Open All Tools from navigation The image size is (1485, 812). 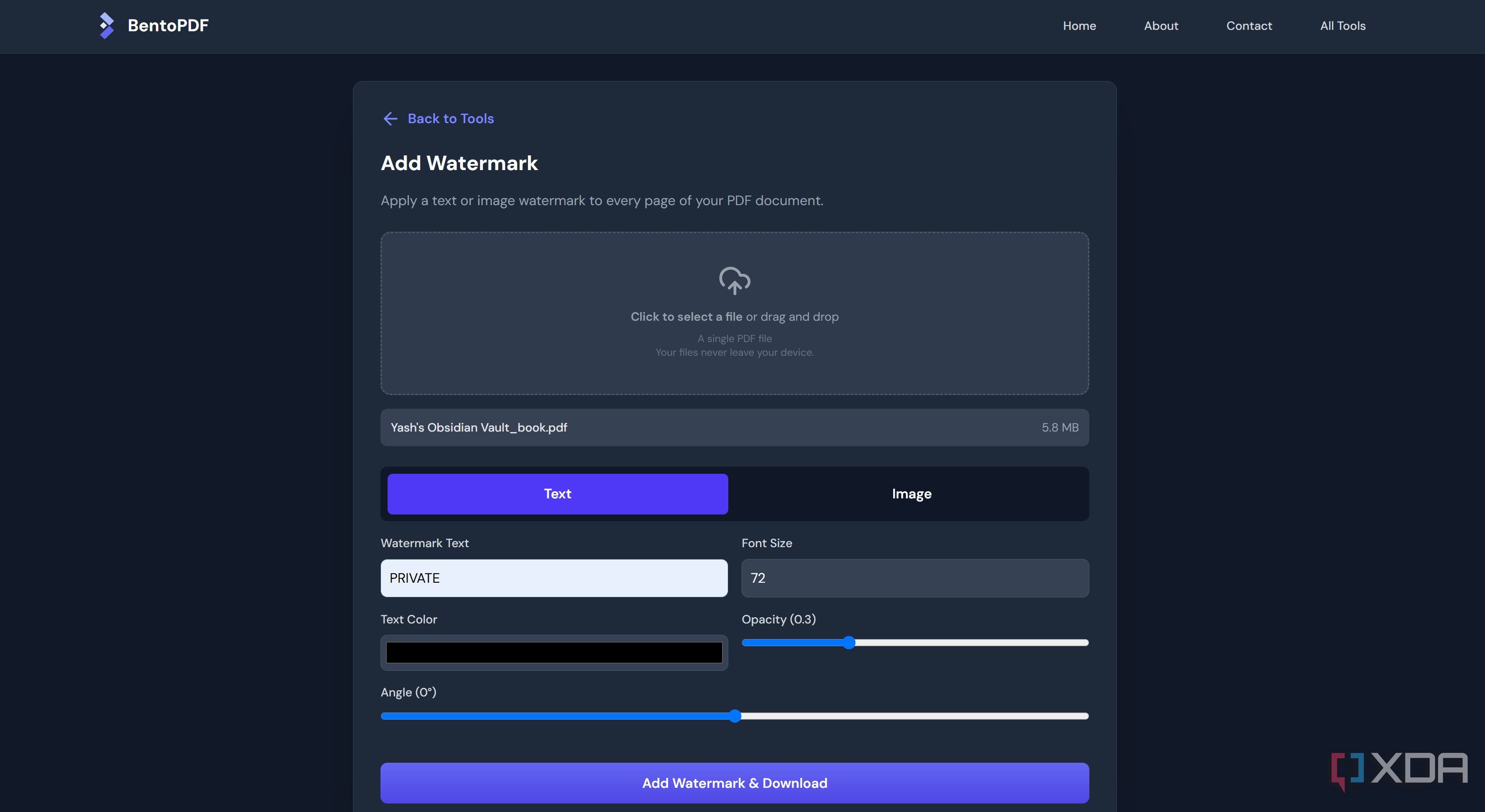[x=1342, y=26]
